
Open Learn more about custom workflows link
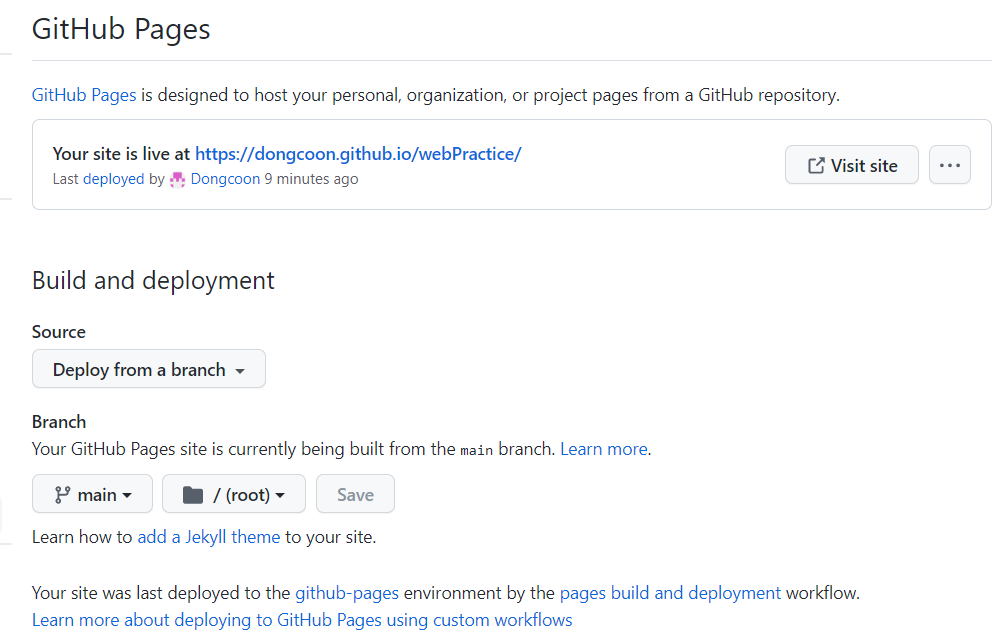[x=302, y=620]
